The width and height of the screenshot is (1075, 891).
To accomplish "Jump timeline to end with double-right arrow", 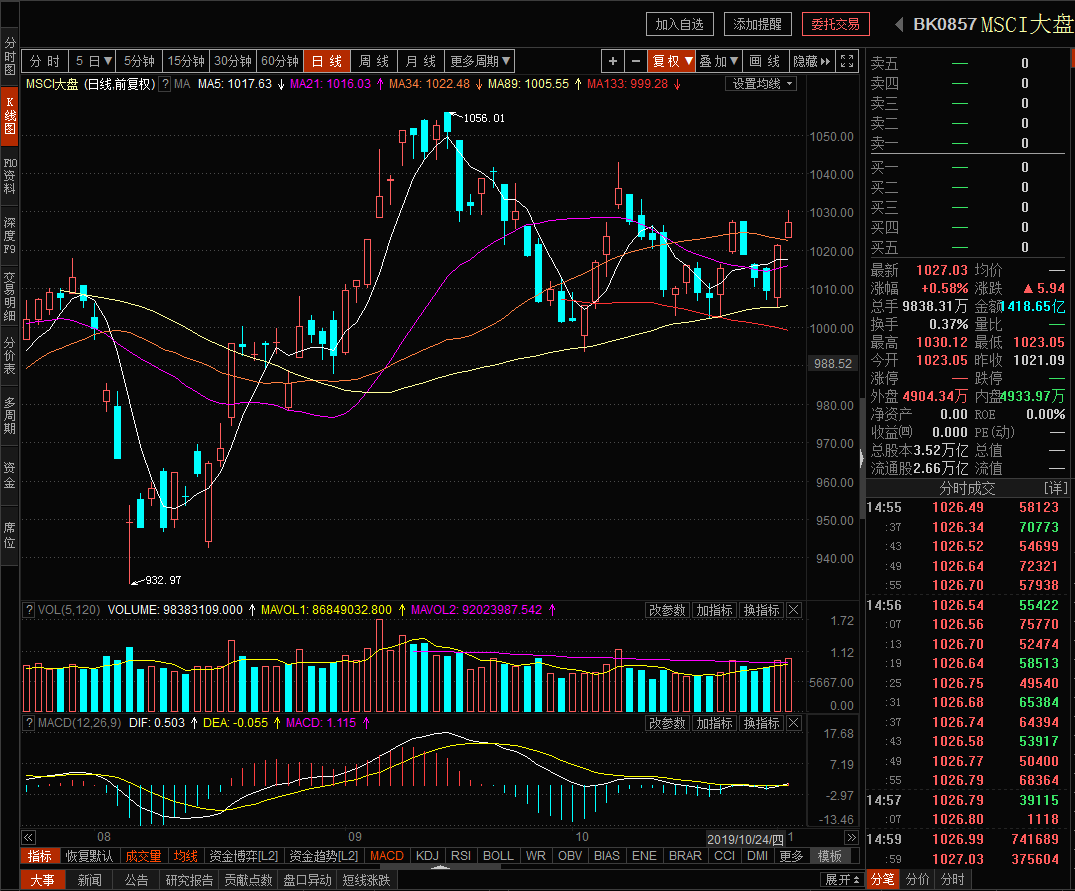I will (x=851, y=837).
